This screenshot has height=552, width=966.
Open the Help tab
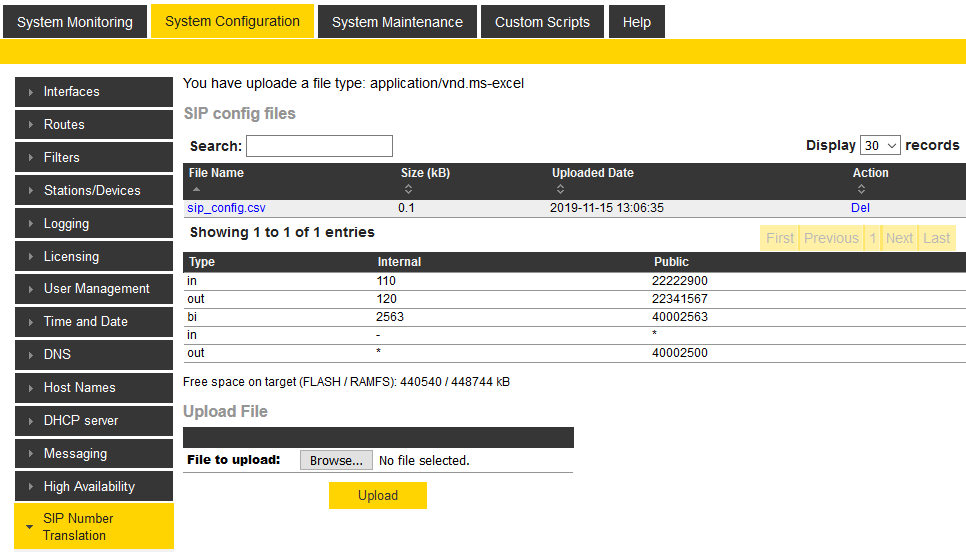[636, 22]
